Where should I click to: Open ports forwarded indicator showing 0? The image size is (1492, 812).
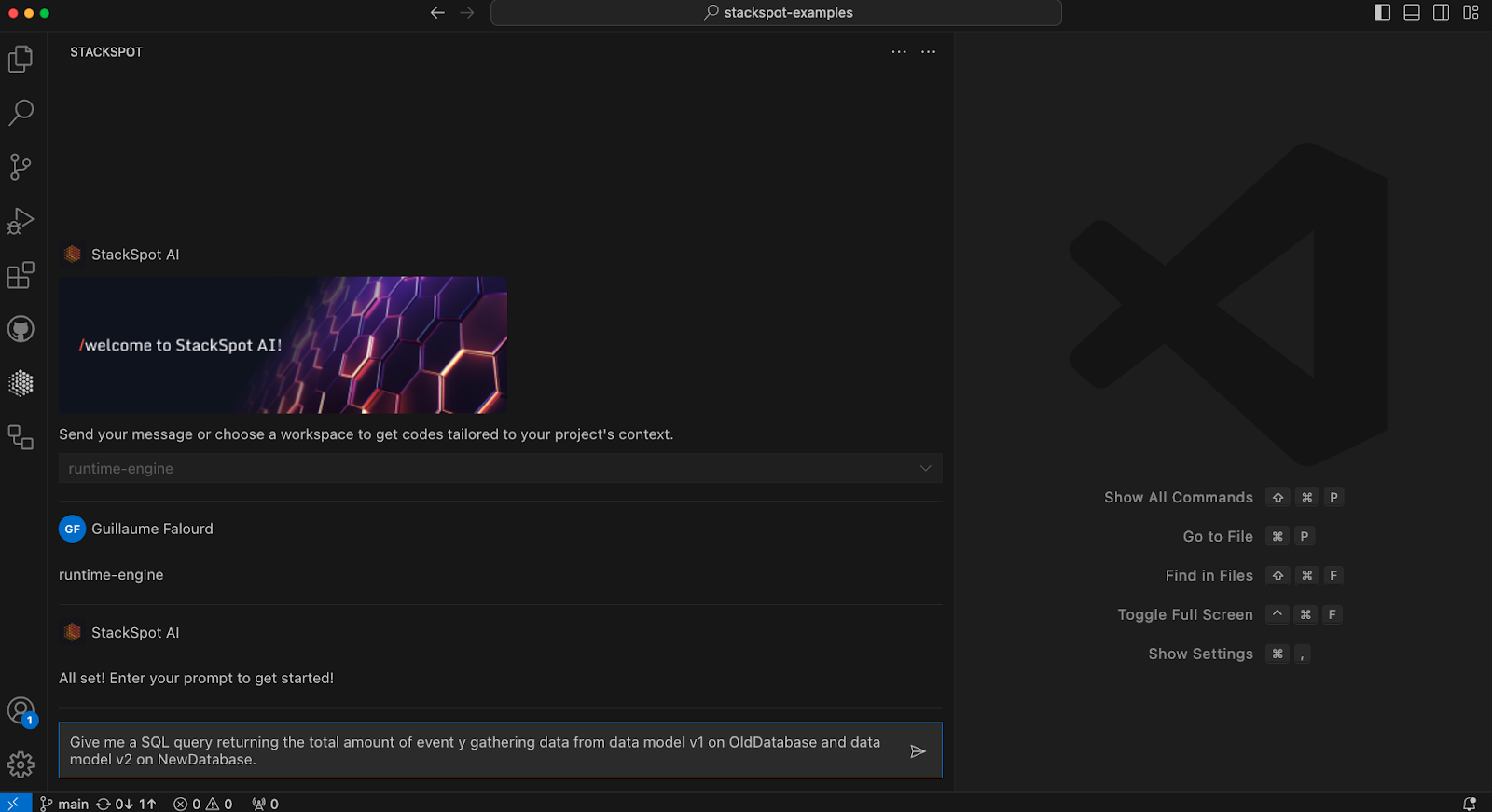point(265,804)
